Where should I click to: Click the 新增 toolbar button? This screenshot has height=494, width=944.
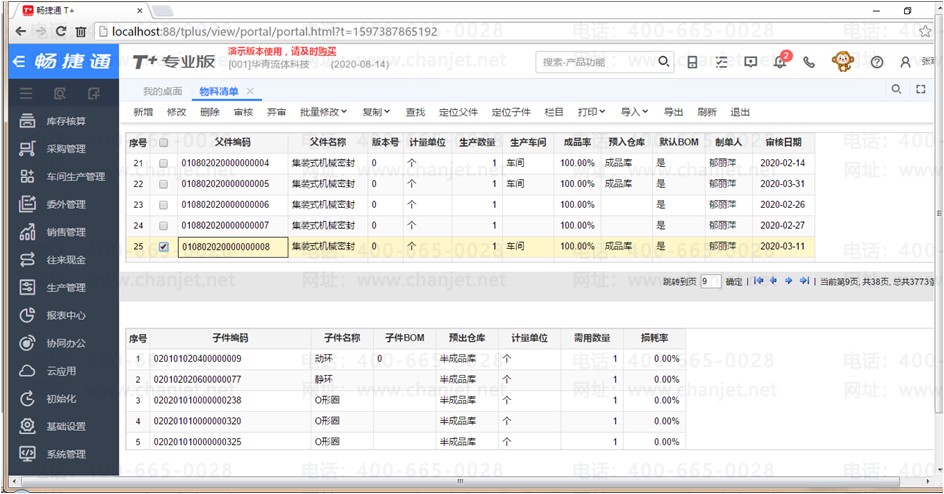[x=143, y=112]
